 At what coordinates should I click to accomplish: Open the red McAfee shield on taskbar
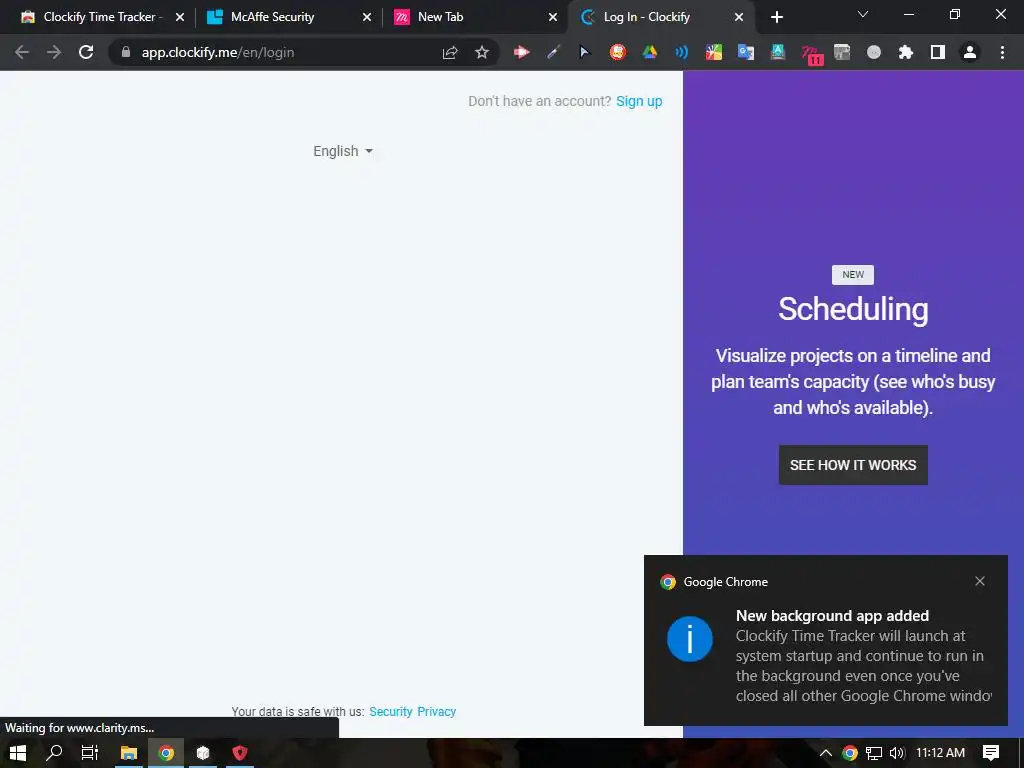(x=240, y=753)
